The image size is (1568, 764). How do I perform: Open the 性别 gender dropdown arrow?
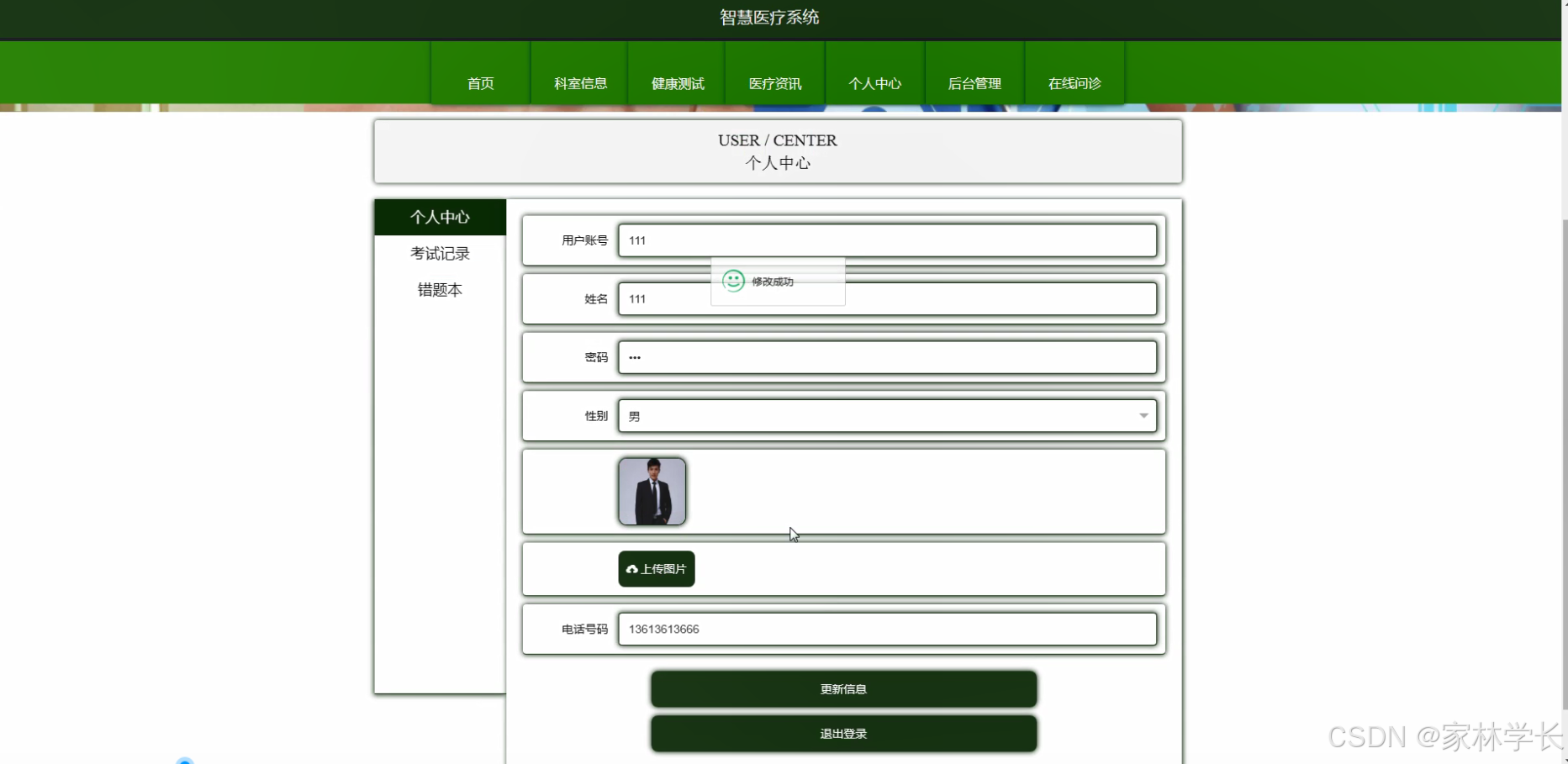click(1143, 415)
